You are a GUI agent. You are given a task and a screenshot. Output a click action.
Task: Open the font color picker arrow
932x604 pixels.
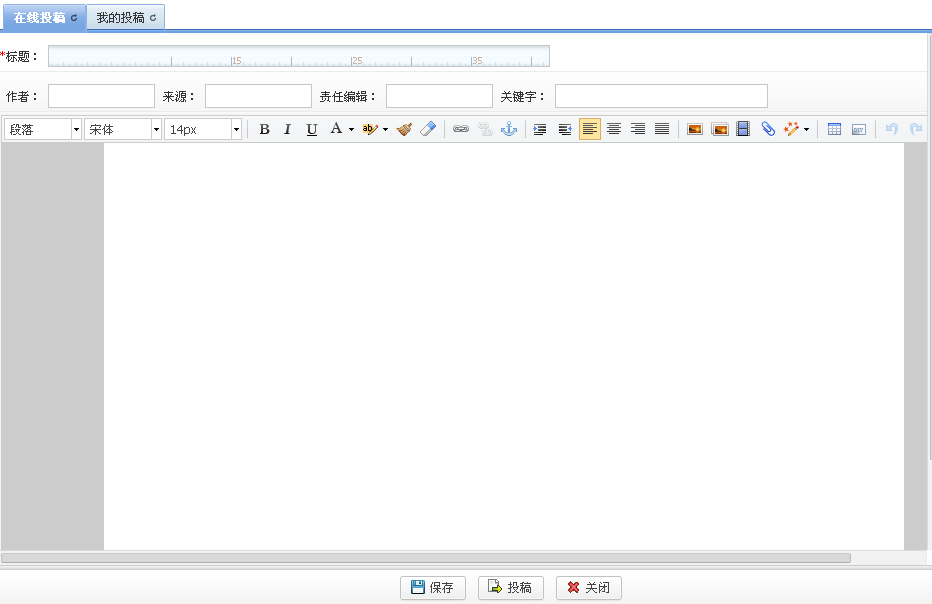pyautogui.click(x=351, y=130)
